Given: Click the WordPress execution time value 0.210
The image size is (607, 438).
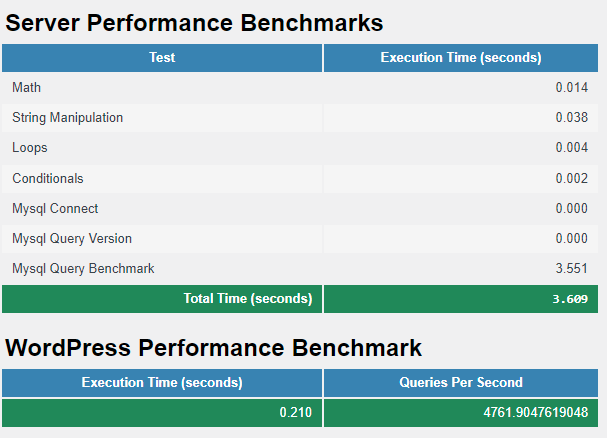Looking at the screenshot, I should pyautogui.click(x=296, y=412).
